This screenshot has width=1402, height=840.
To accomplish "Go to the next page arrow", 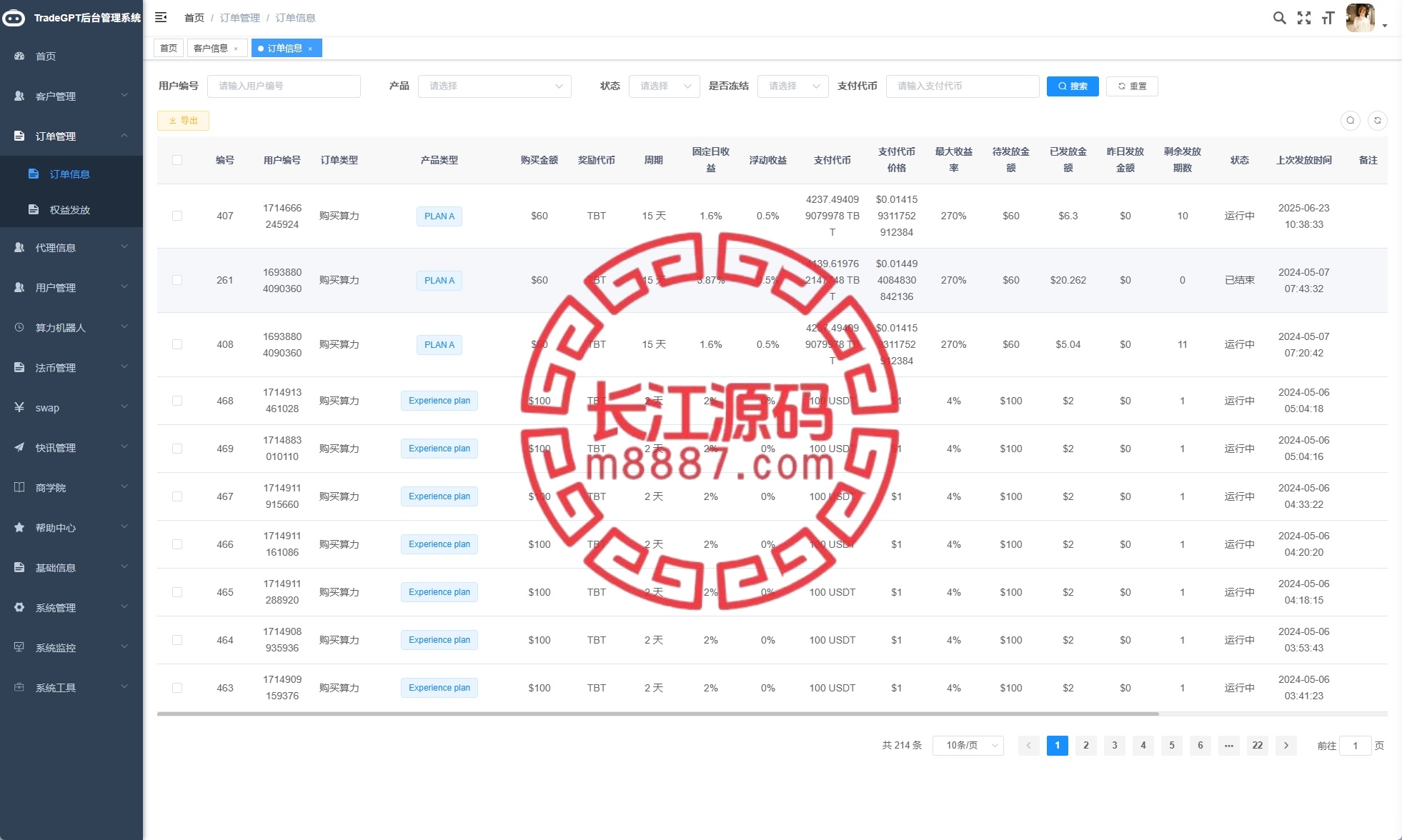I will tap(1286, 745).
